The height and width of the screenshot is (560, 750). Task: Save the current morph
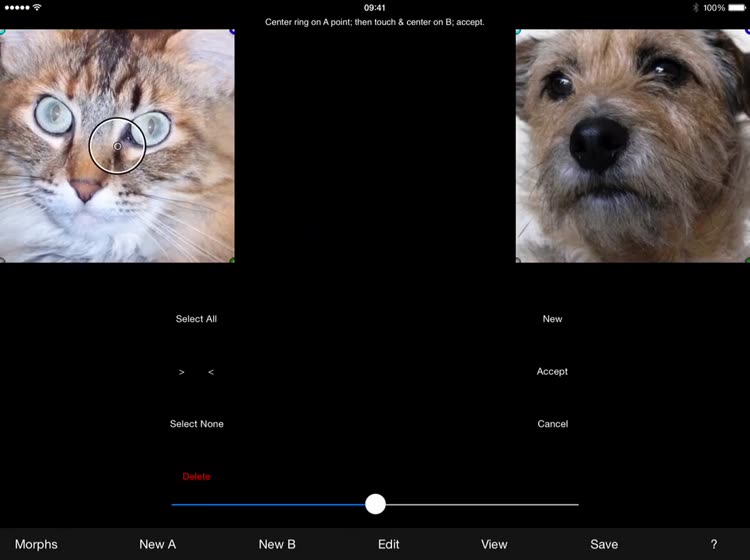point(604,544)
